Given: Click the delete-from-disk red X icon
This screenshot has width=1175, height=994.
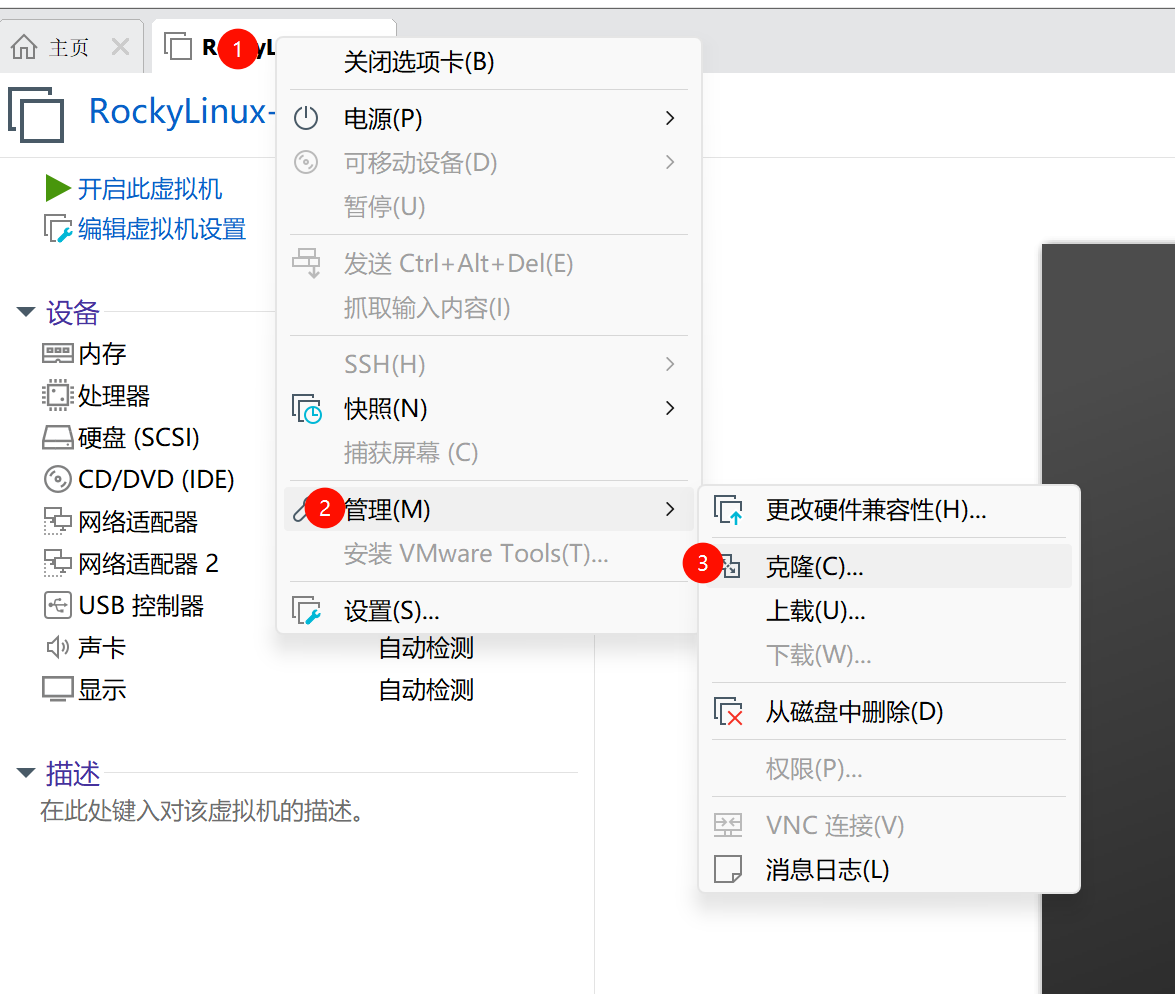Looking at the screenshot, I should pyautogui.click(x=728, y=711).
